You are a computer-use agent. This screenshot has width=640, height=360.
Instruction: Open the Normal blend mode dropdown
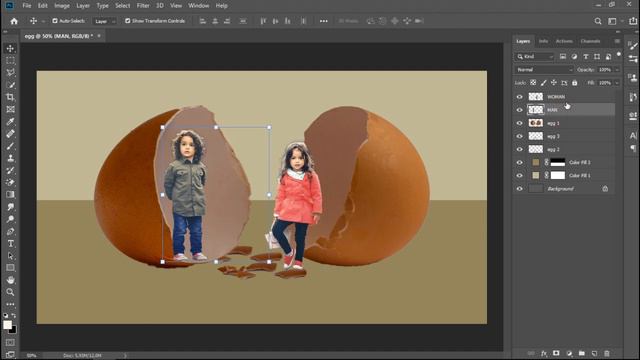coord(544,70)
